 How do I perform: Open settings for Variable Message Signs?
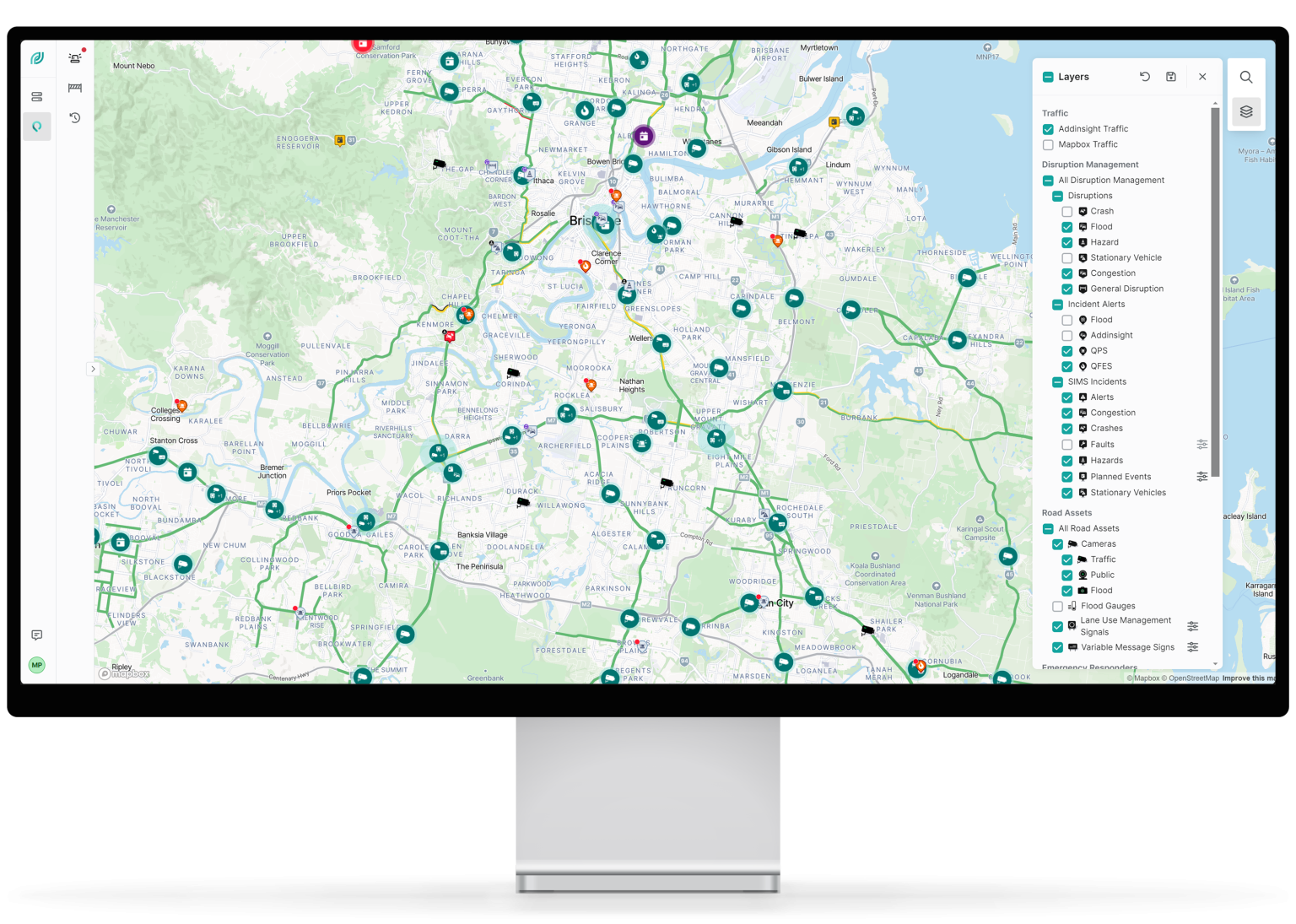coord(1193,647)
